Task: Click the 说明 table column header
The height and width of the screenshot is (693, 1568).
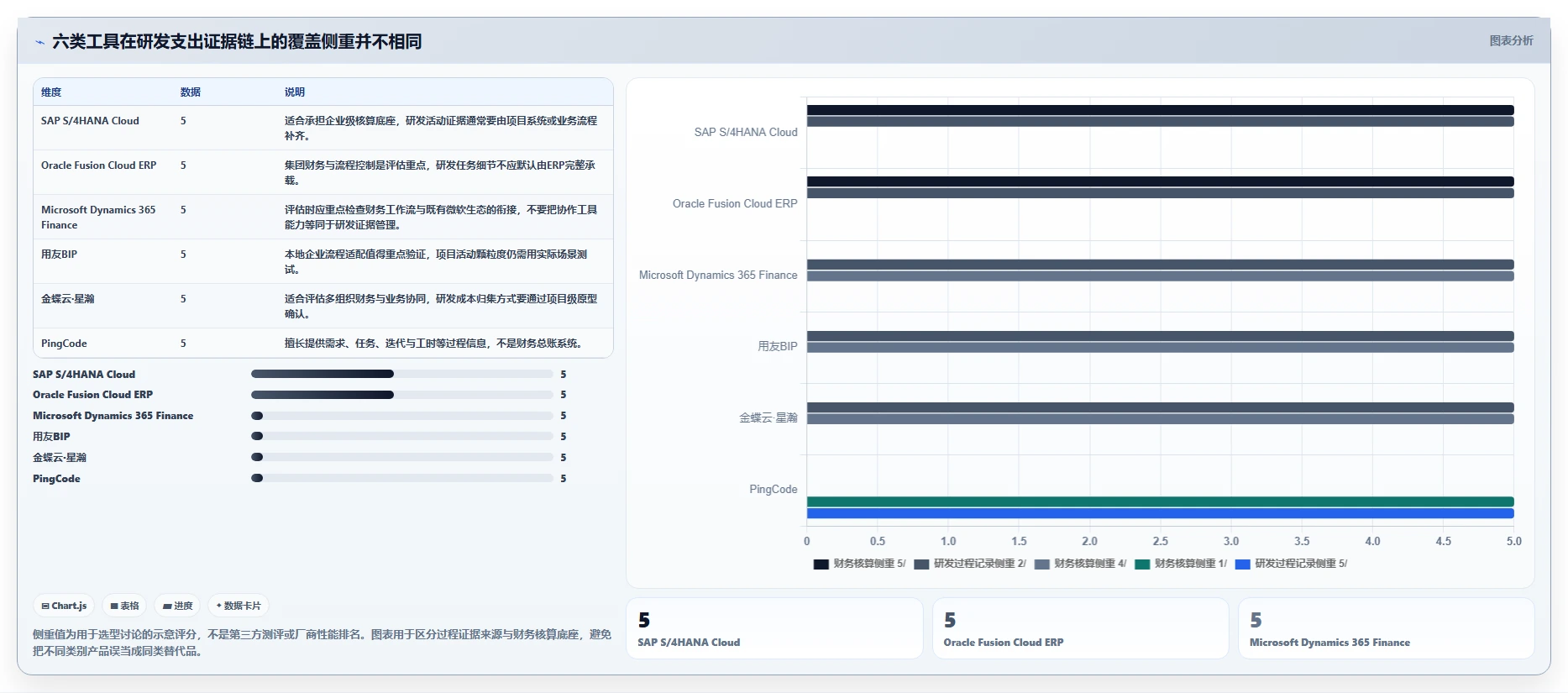Action: coord(295,92)
